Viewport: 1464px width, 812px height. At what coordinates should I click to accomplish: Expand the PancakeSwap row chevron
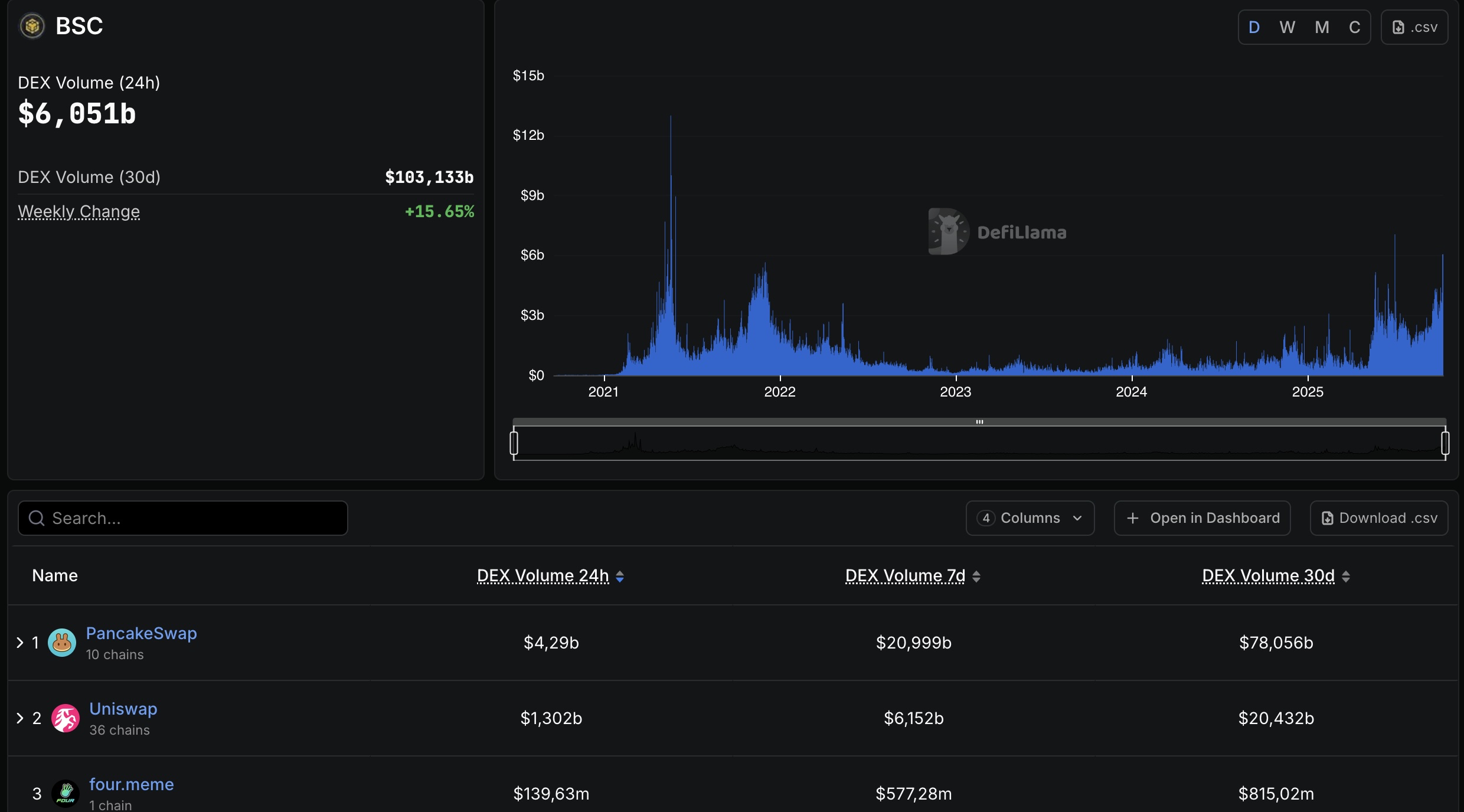click(x=20, y=643)
